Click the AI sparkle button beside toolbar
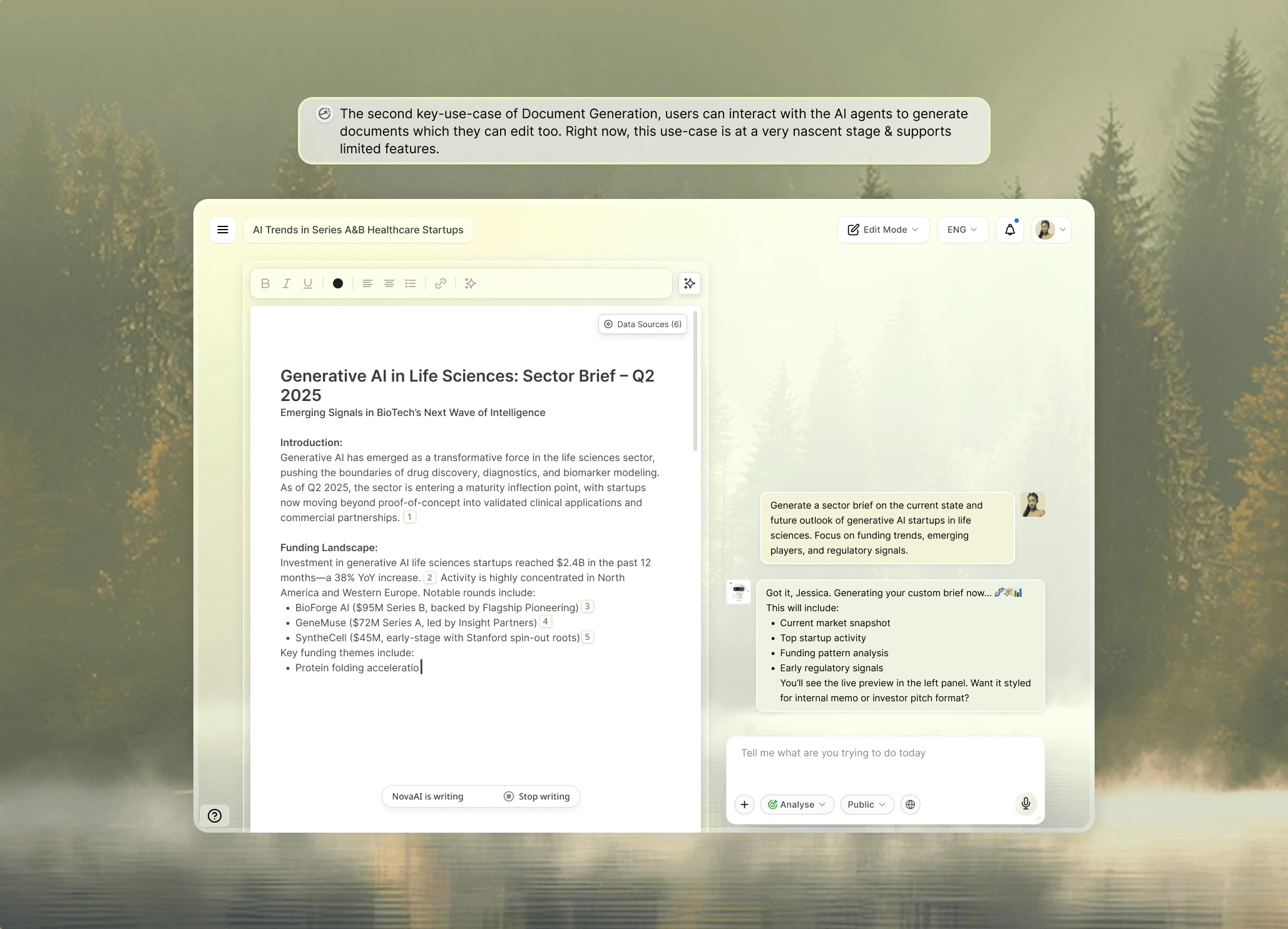Screen dimensions: 1288x929 pyautogui.click(x=689, y=283)
